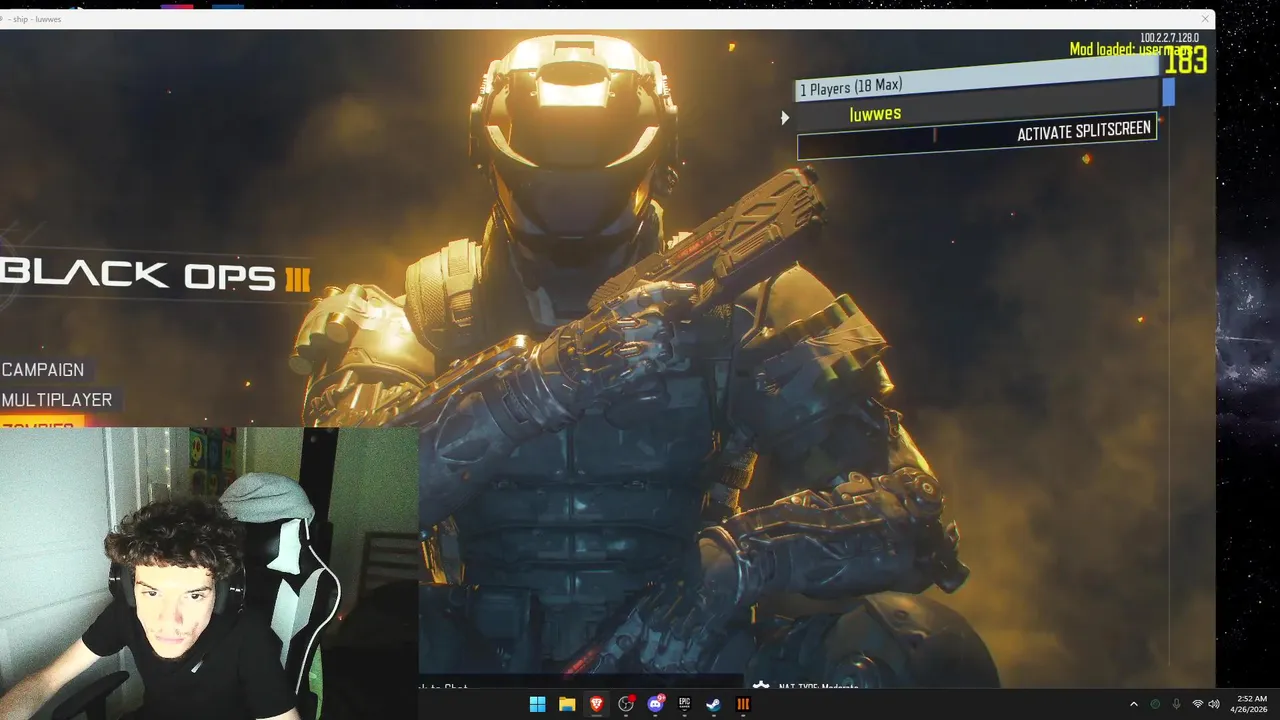This screenshot has width=1280, height=720.
Task: Show hidden system tray icons
Action: 1134,704
